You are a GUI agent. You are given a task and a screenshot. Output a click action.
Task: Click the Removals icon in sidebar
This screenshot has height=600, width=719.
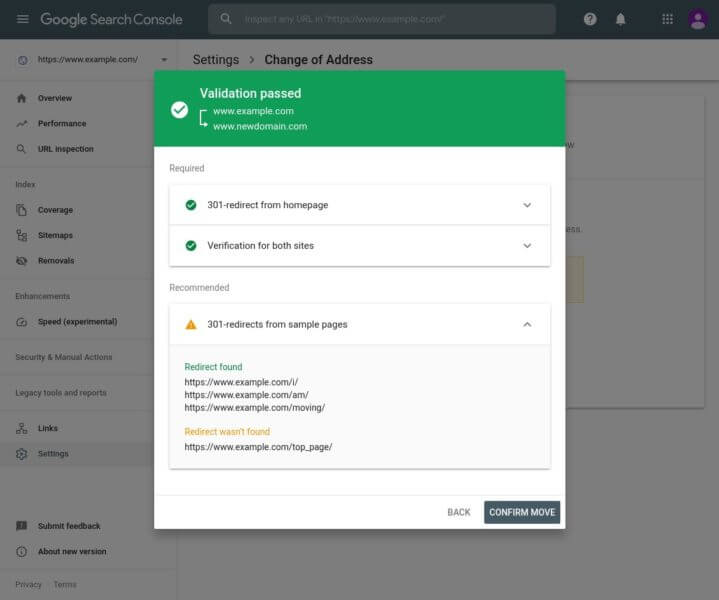pos(22,261)
